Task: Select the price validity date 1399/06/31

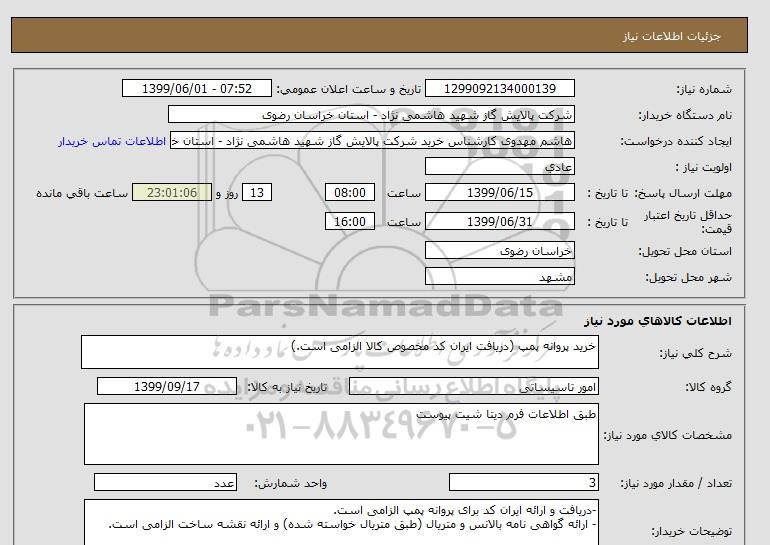Action: point(499,221)
